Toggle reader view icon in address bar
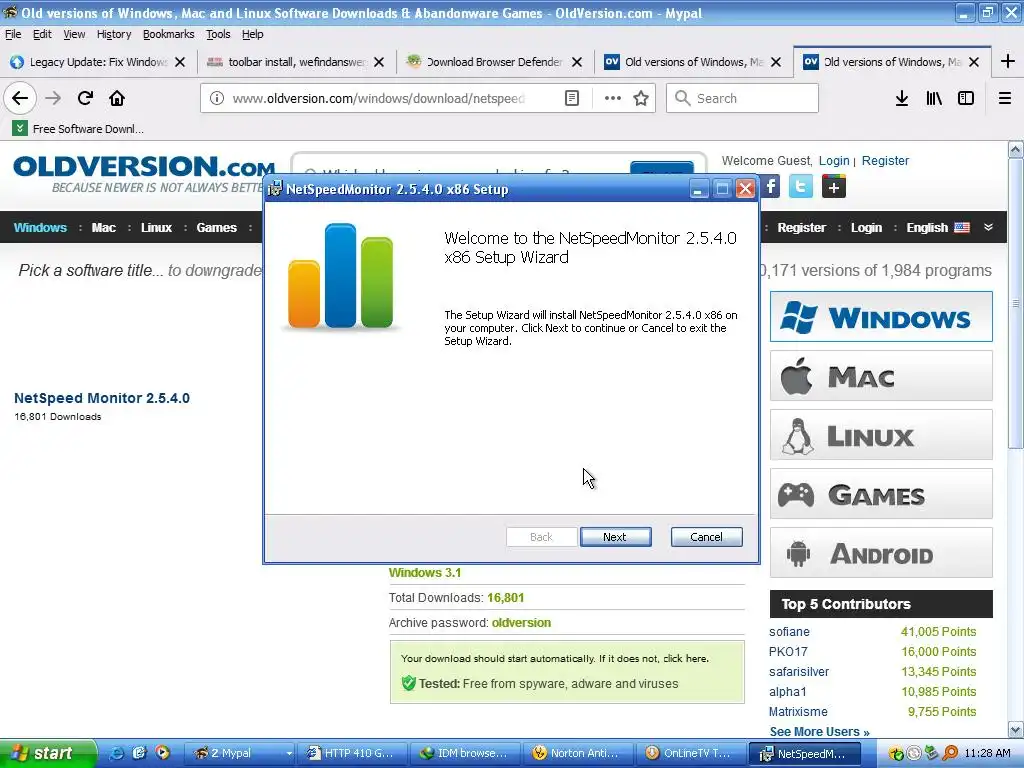The width and height of the screenshot is (1024, 768). [x=571, y=98]
